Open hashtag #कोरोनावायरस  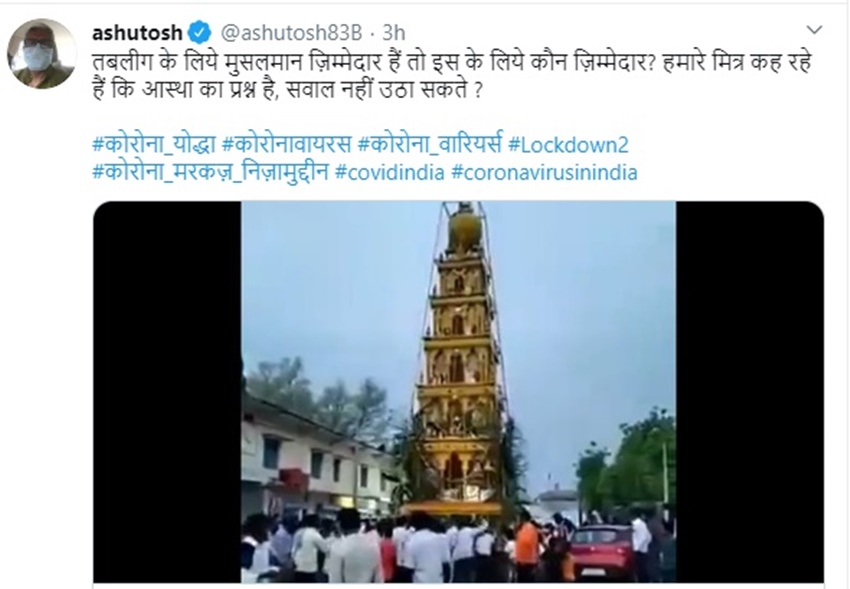[x=287, y=144]
